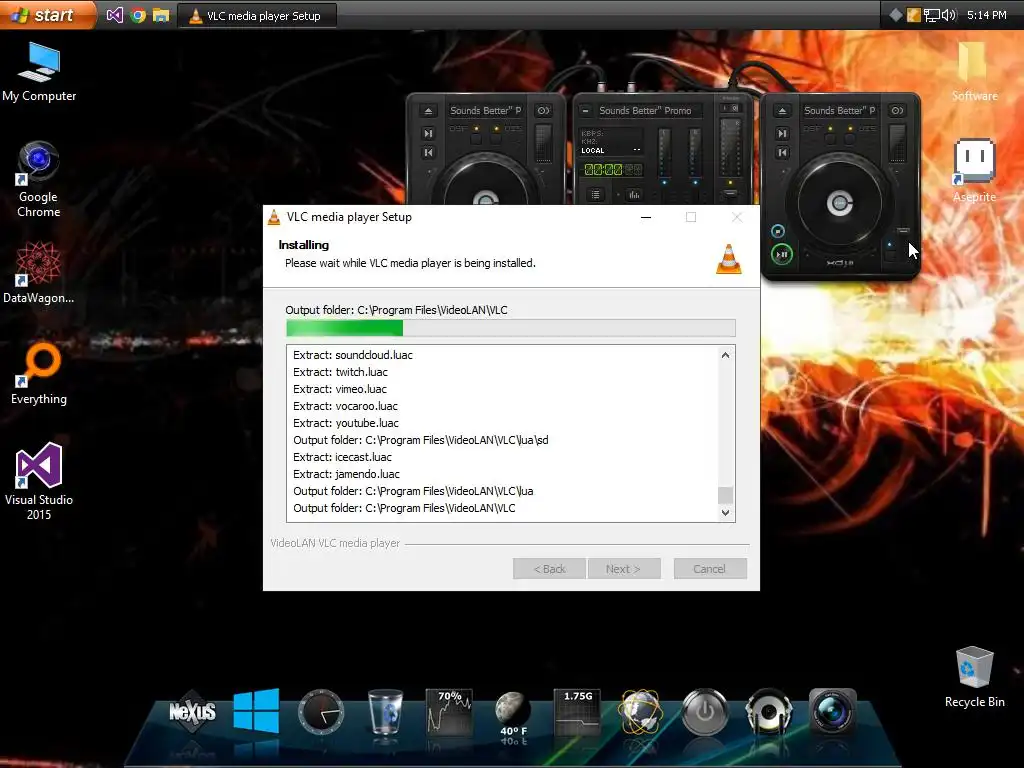
Task: Click eject on the right deck of DJ widget
Action: (782, 111)
